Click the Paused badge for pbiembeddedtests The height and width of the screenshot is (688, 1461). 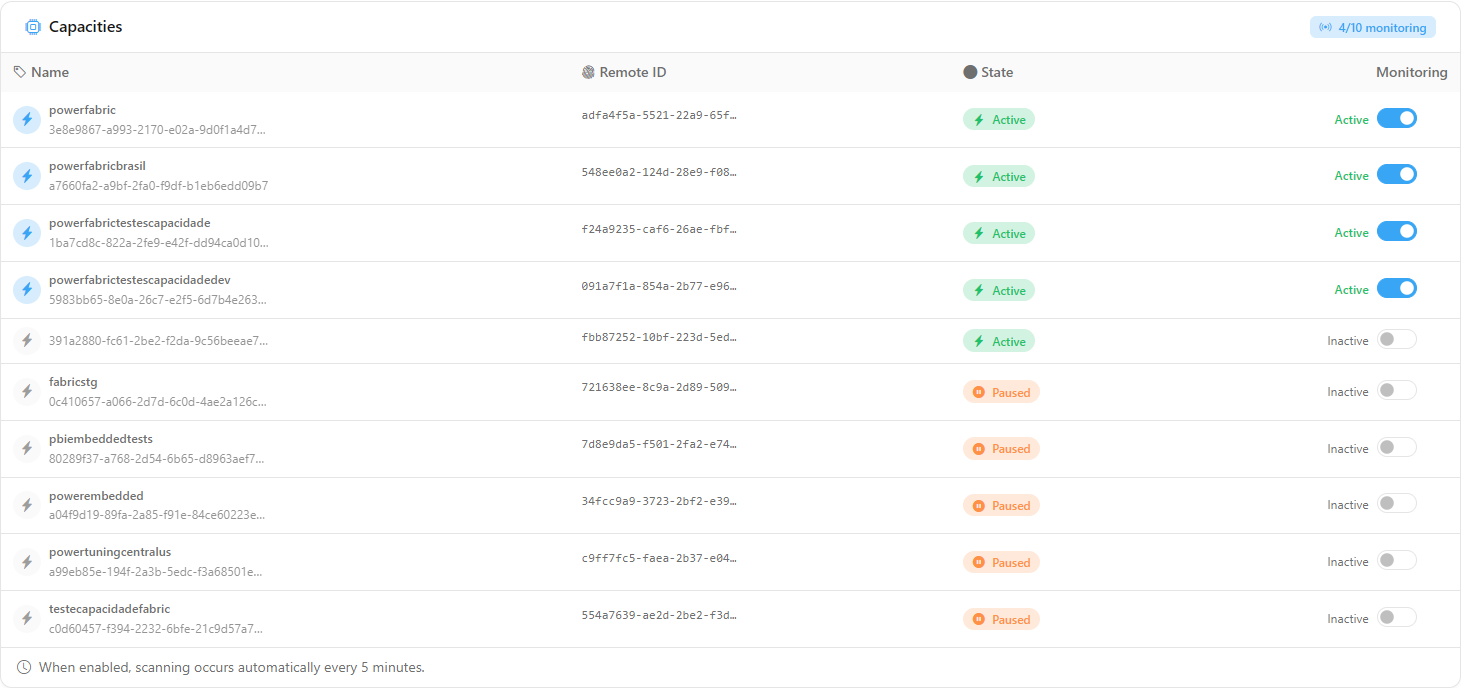(1001, 449)
